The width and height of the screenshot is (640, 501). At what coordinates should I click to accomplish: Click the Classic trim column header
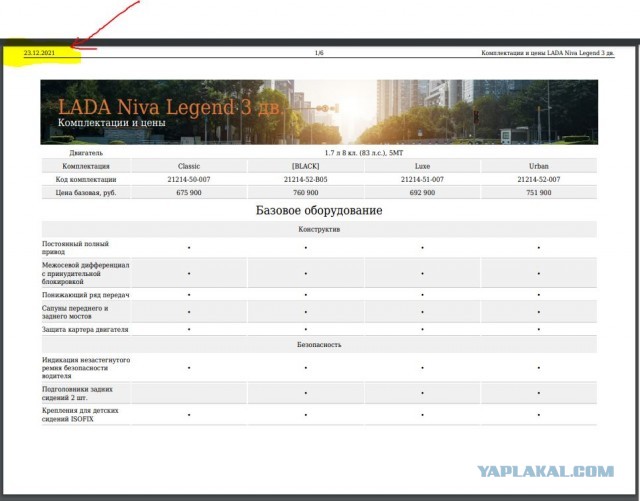(x=189, y=166)
